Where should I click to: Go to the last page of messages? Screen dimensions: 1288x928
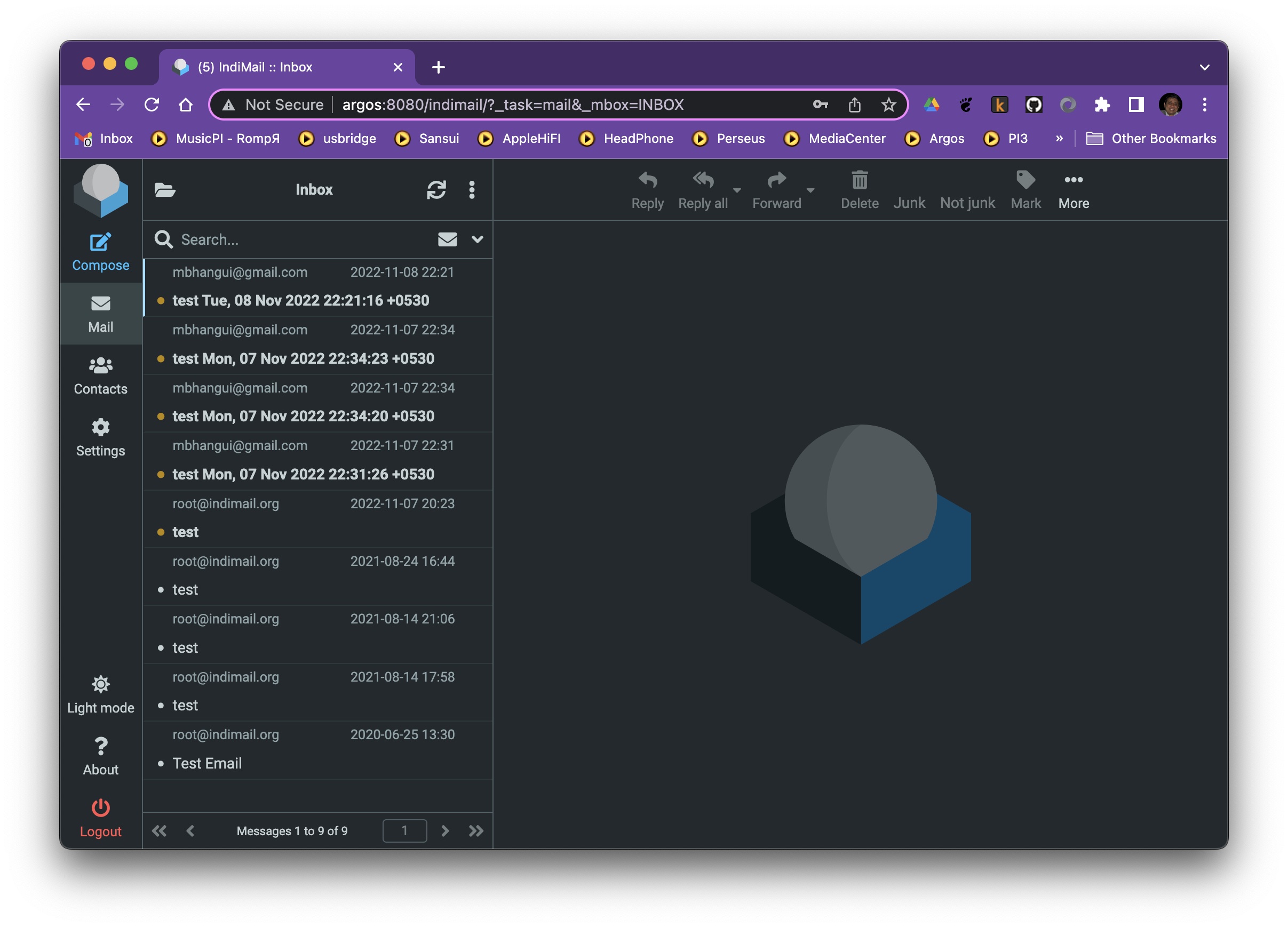pyautogui.click(x=476, y=831)
